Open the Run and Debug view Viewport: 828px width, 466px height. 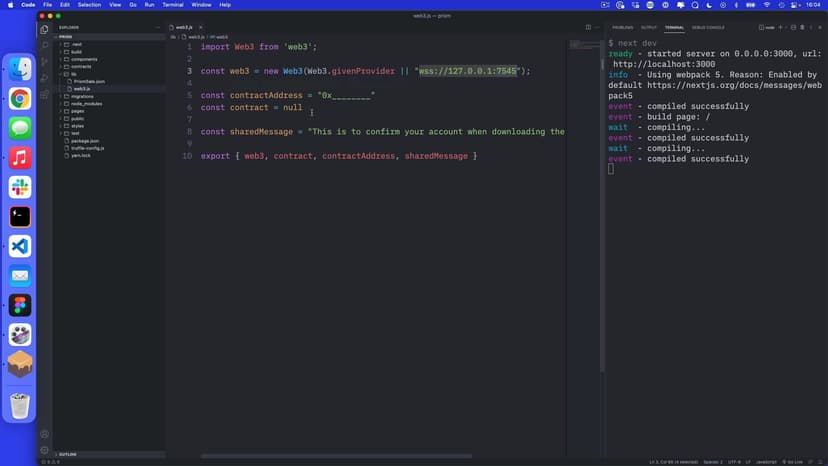point(45,77)
